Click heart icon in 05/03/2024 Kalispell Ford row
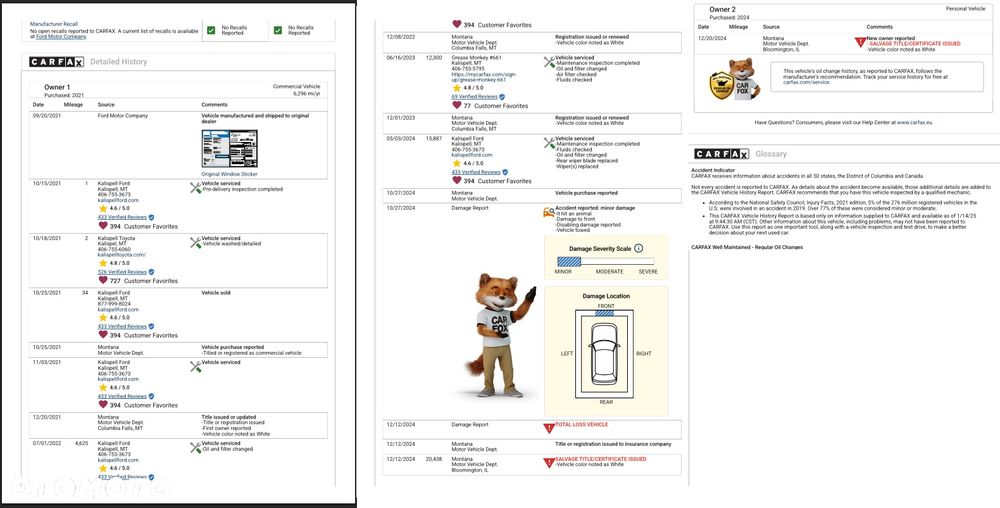This screenshot has width=1000, height=508. (456, 180)
